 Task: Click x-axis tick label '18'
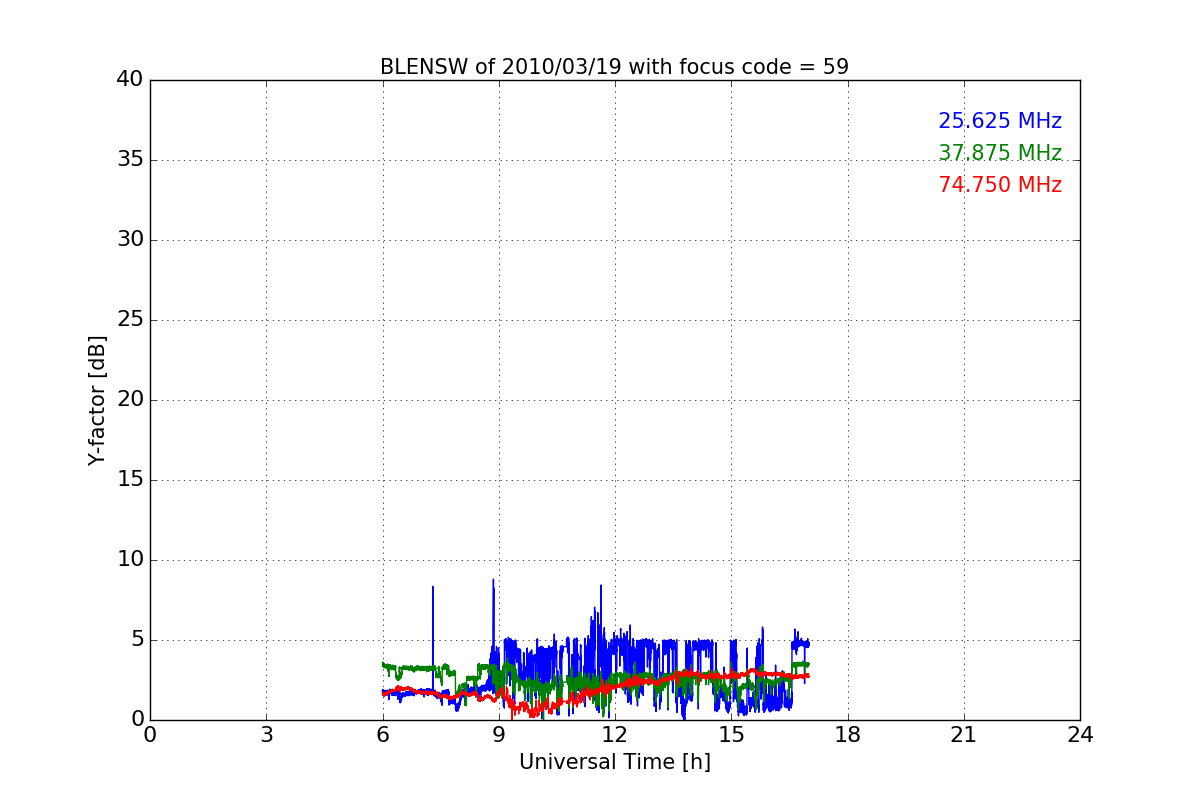click(x=848, y=735)
